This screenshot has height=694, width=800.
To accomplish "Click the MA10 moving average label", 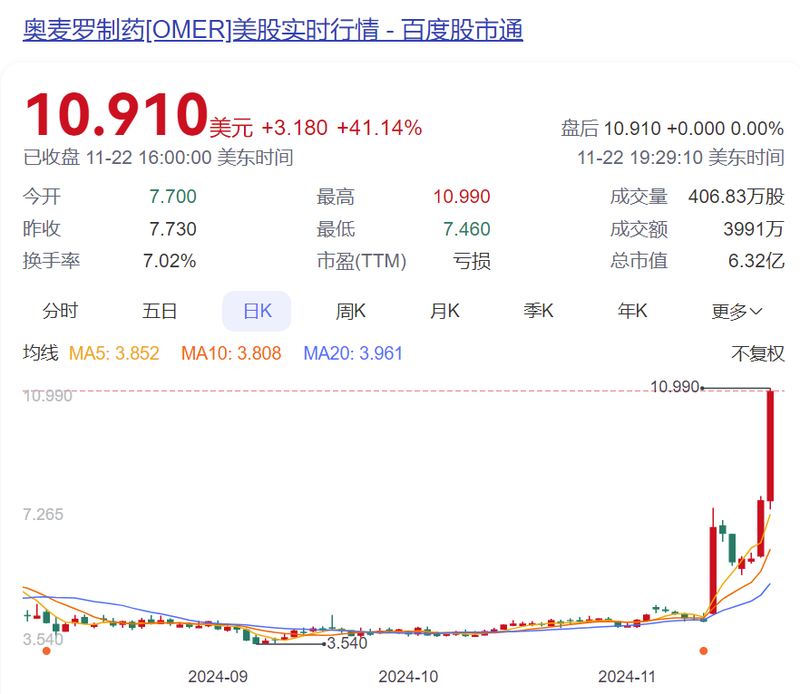I will coord(231,353).
